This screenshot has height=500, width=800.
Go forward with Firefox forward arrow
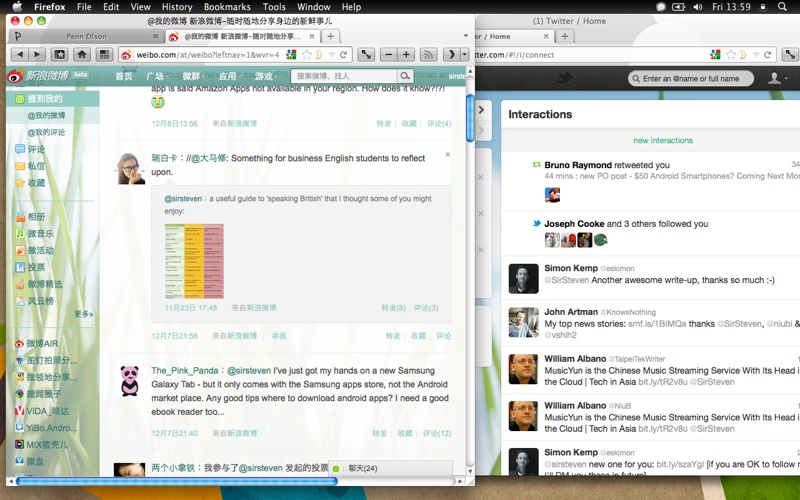[x=37, y=55]
